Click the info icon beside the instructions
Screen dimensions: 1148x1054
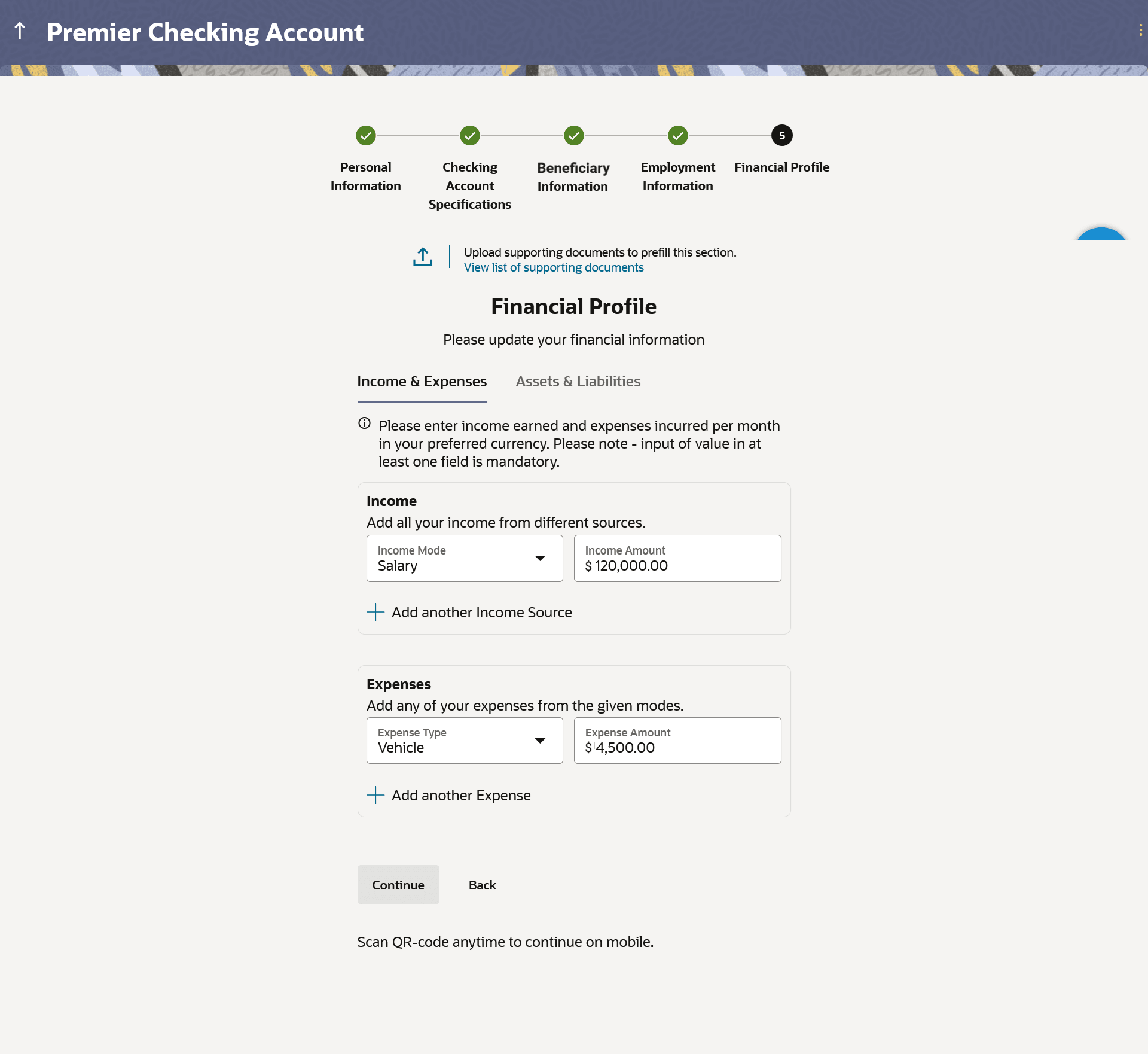364,424
